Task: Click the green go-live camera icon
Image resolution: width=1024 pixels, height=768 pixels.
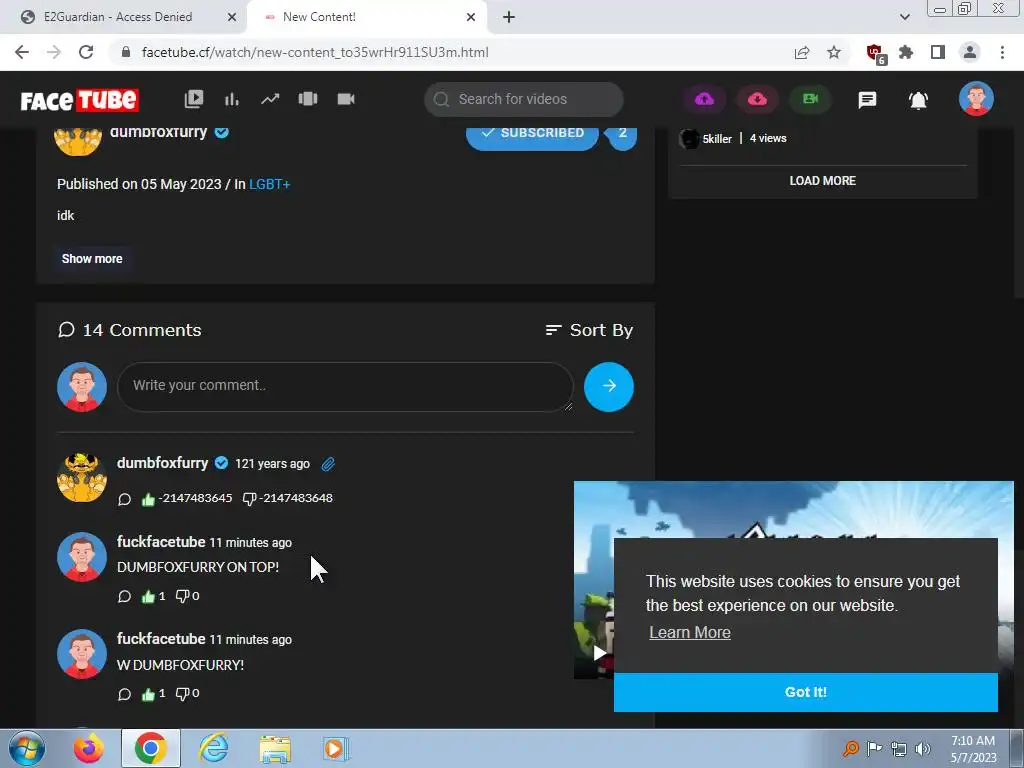Action: [x=810, y=99]
